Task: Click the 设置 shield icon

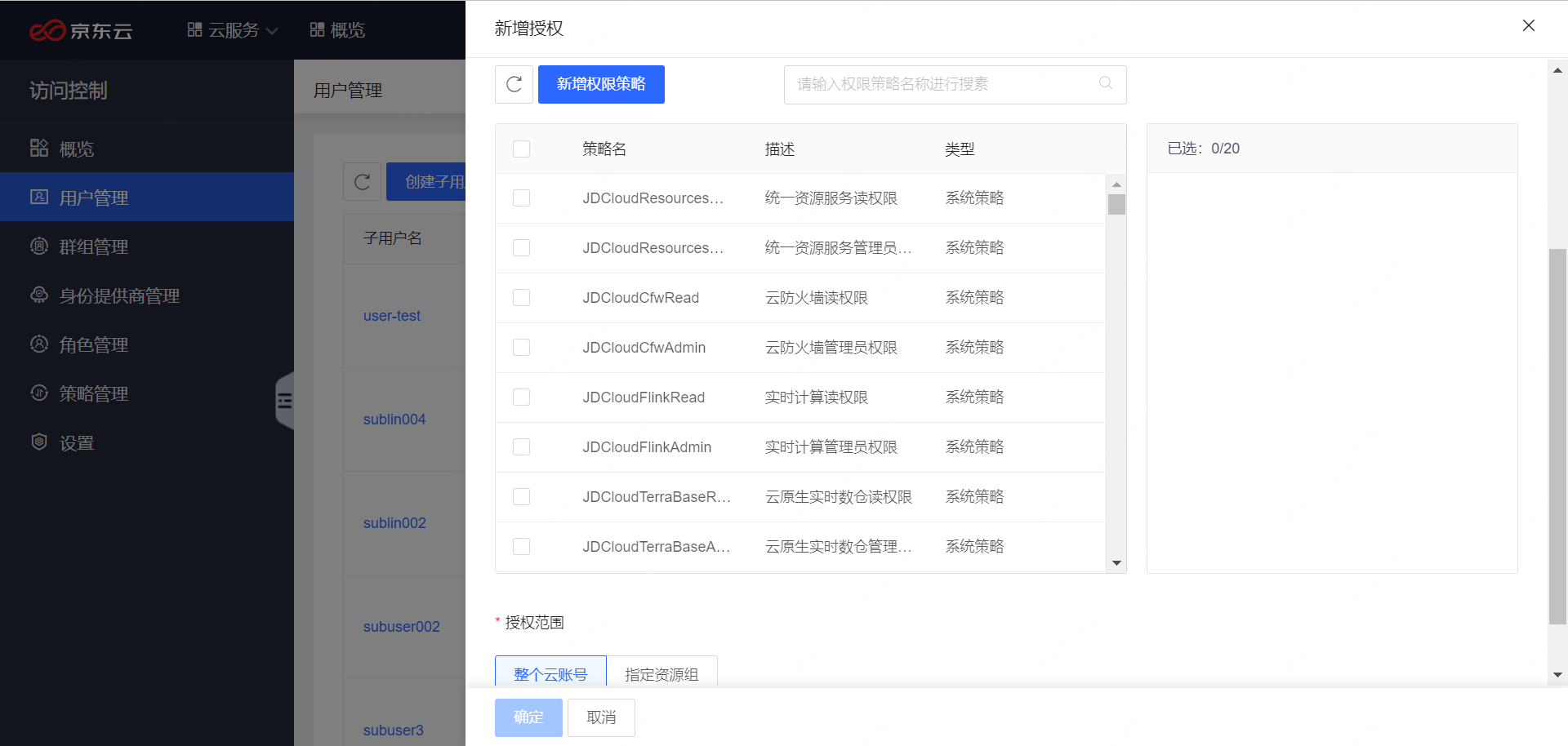Action: coord(39,442)
